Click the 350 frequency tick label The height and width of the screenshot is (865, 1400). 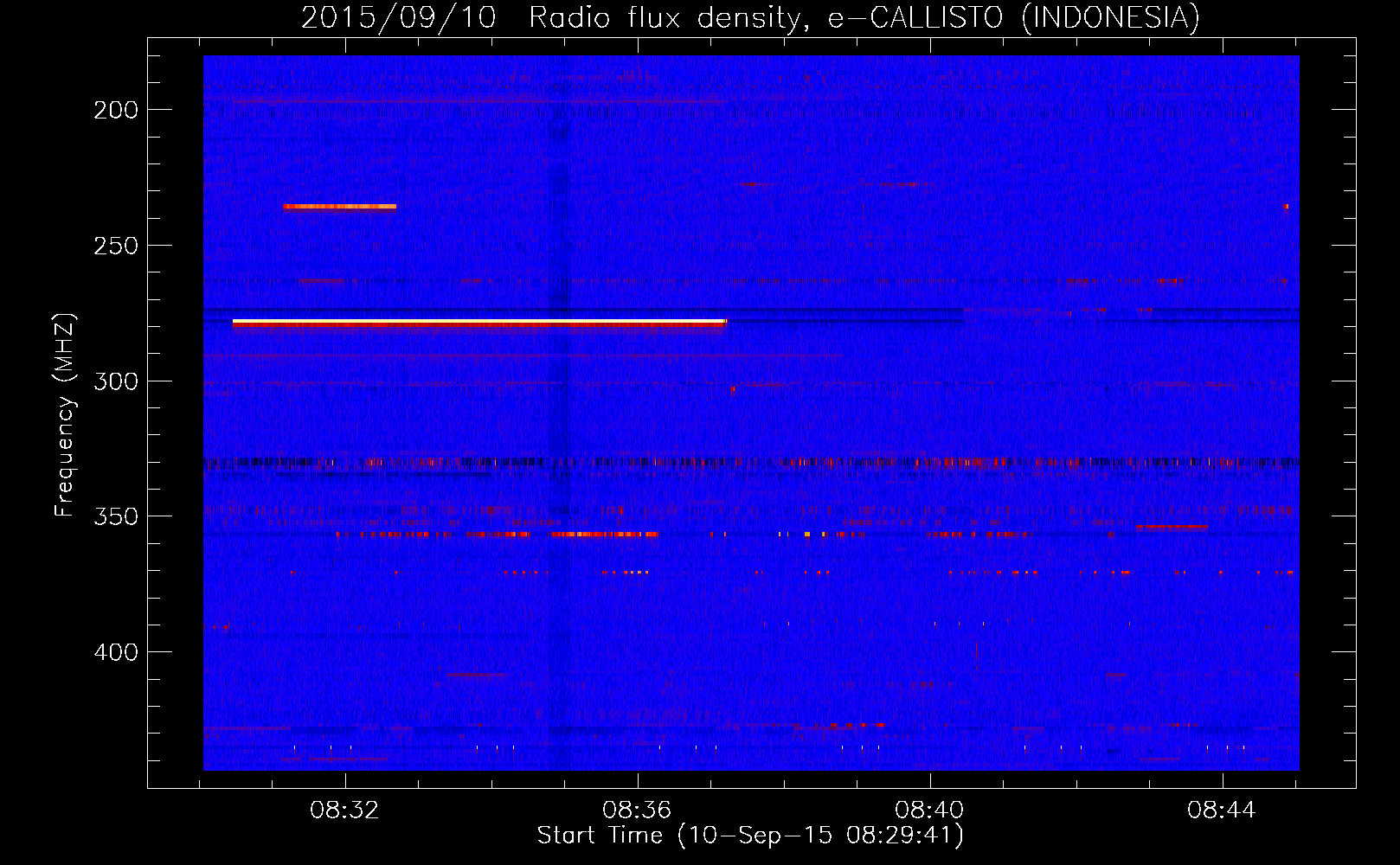116,516
